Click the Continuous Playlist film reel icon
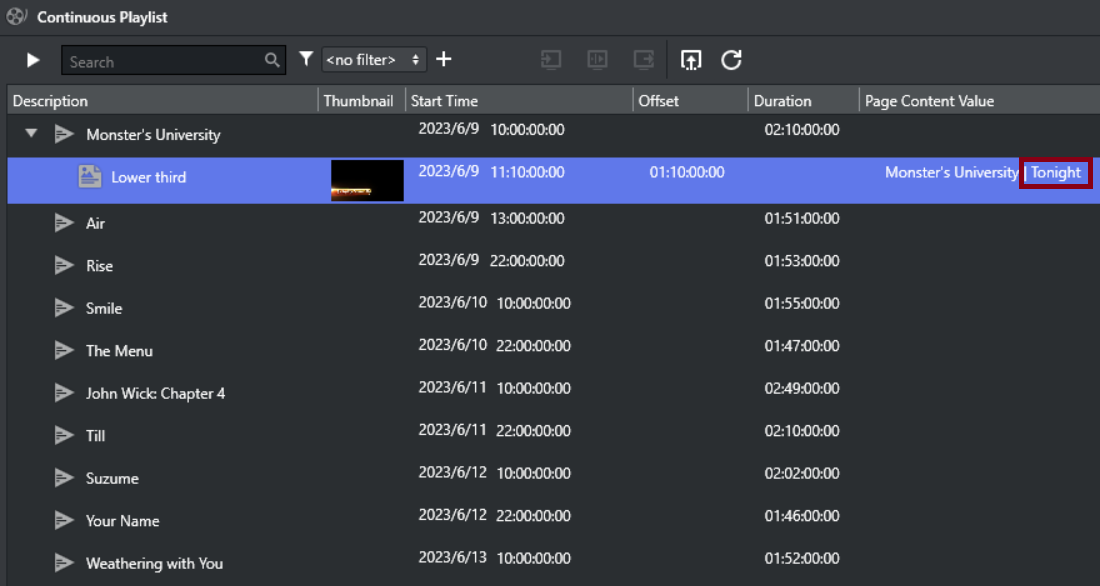This screenshot has width=1100, height=586. (17, 17)
